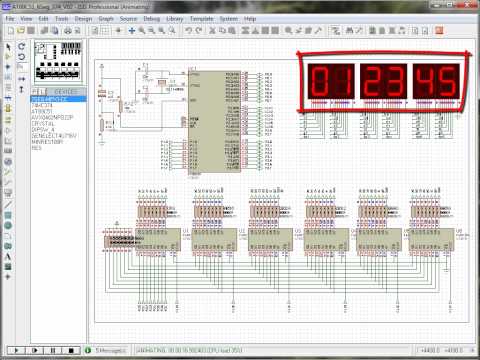Stop the running simulation
Image resolution: width=480 pixels, height=360 pixels.
(x=71, y=350)
